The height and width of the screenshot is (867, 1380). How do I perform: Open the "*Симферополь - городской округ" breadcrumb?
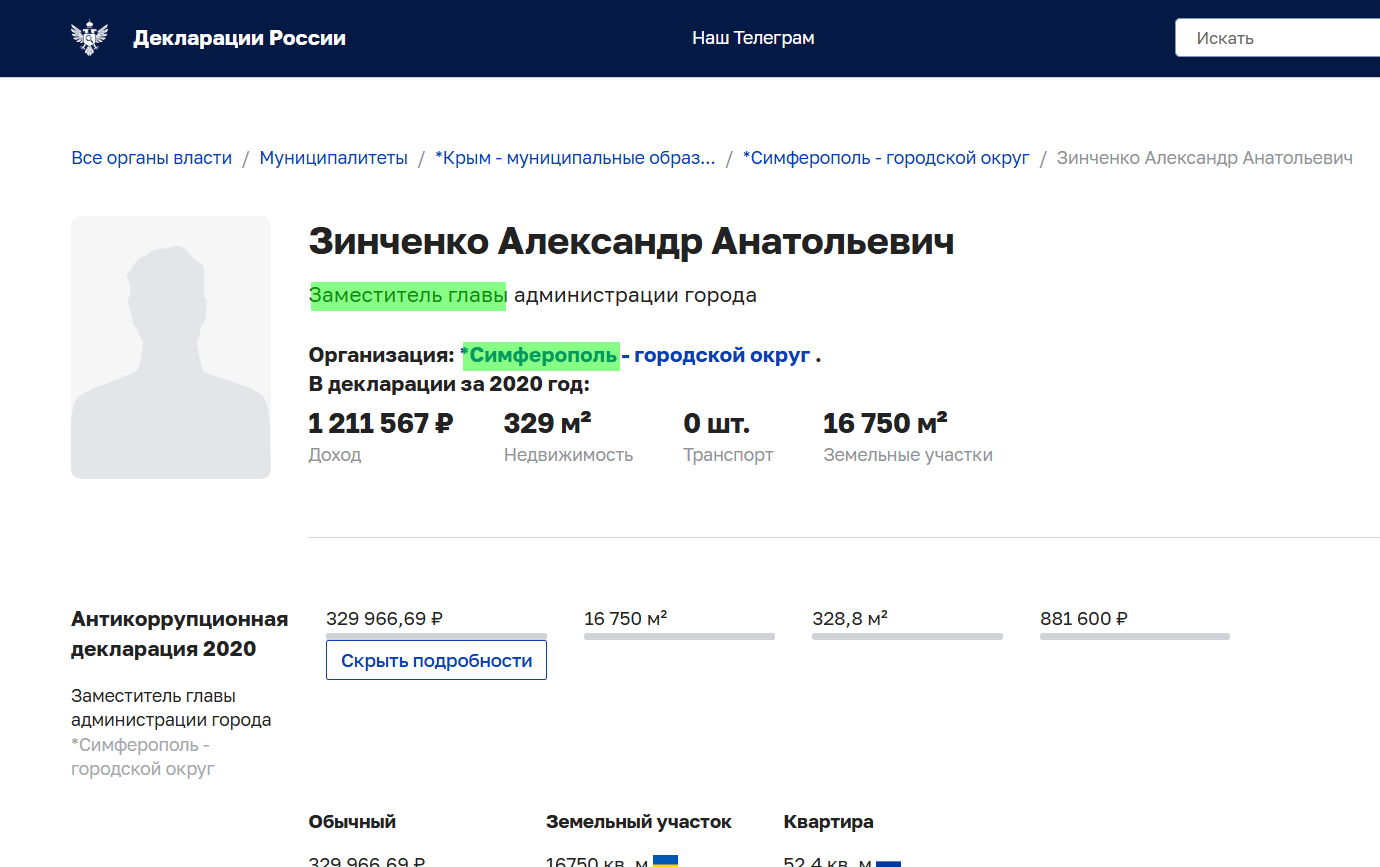pos(885,157)
